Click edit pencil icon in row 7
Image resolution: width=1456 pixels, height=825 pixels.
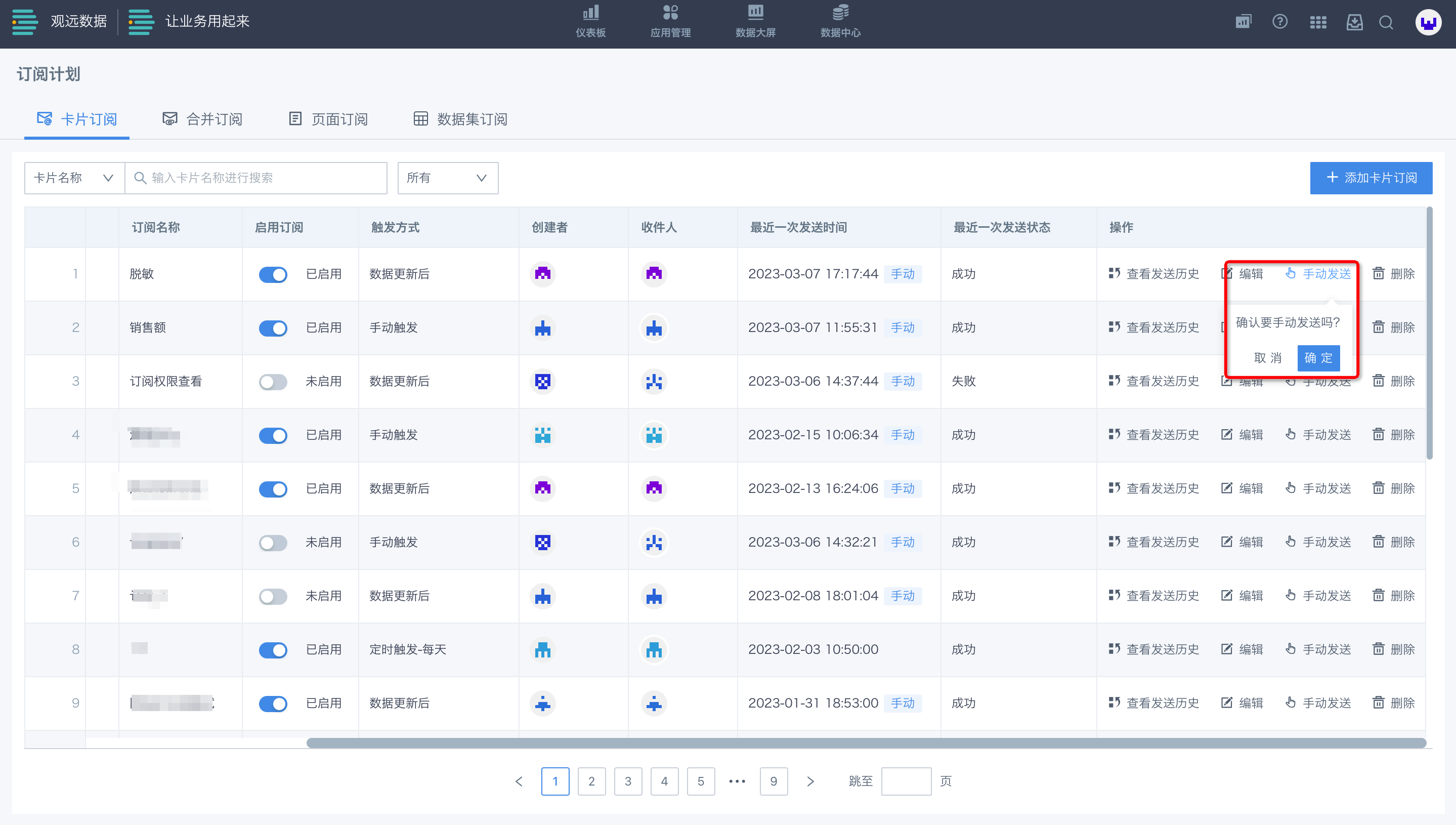(1227, 596)
